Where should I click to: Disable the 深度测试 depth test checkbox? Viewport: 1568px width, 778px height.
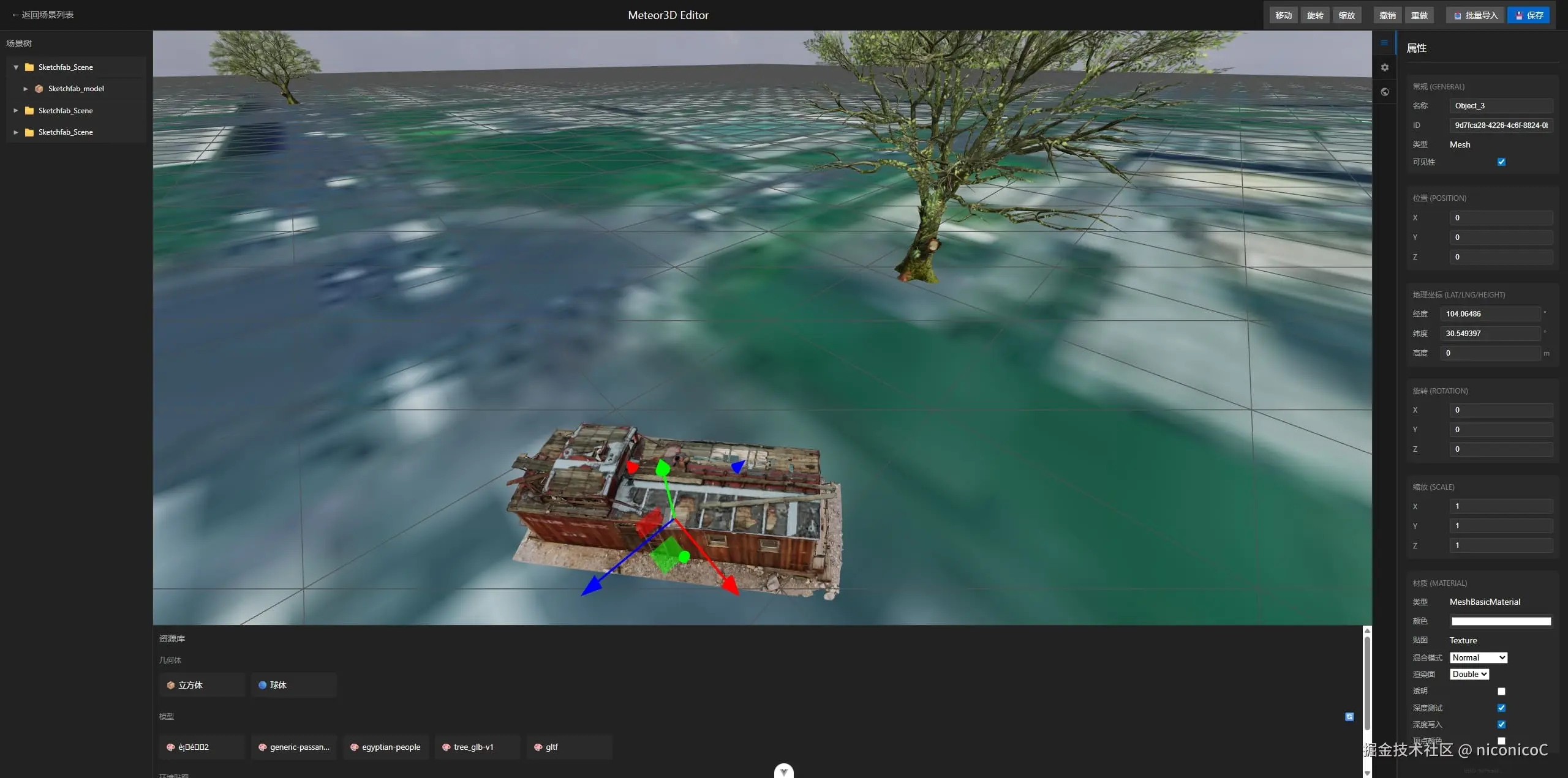tap(1501, 708)
